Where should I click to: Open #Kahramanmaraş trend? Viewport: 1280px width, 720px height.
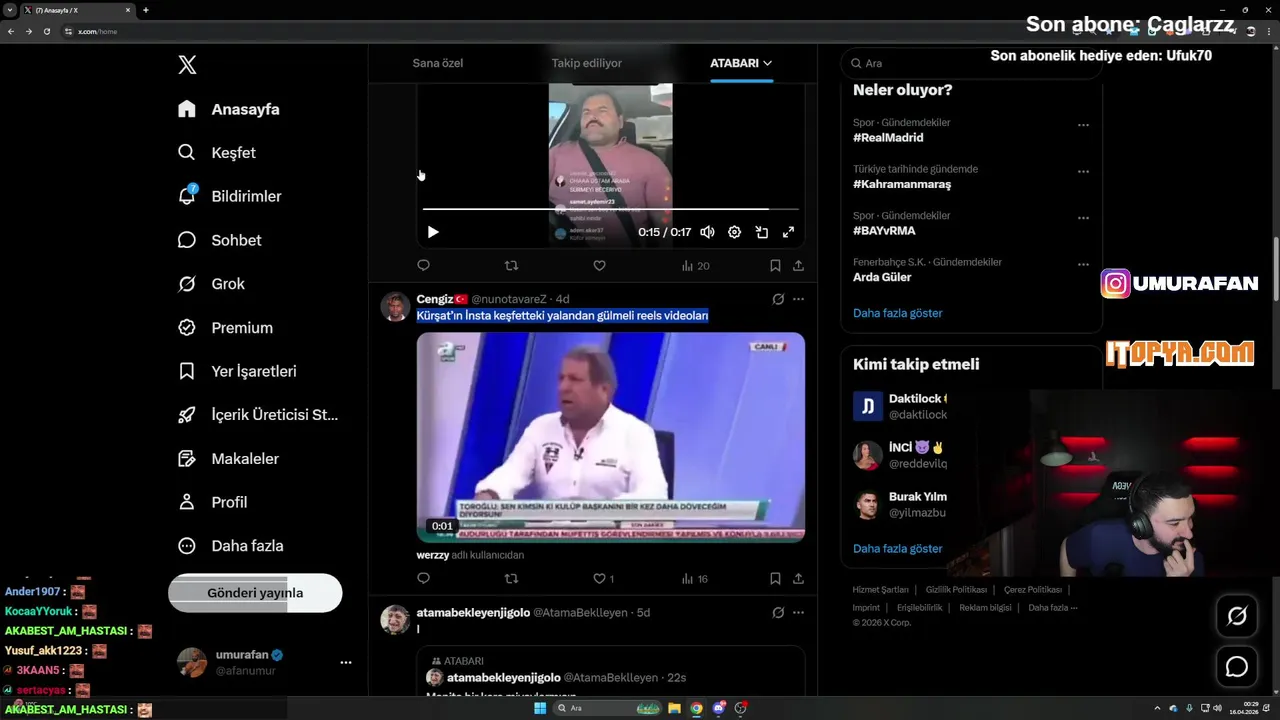(902, 184)
